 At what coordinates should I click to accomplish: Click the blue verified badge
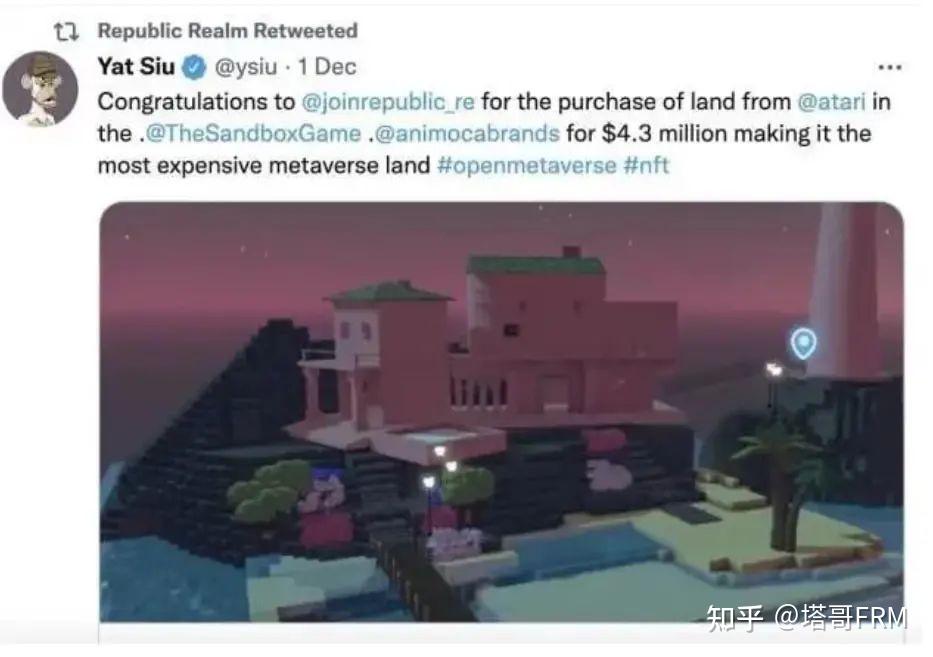point(193,67)
